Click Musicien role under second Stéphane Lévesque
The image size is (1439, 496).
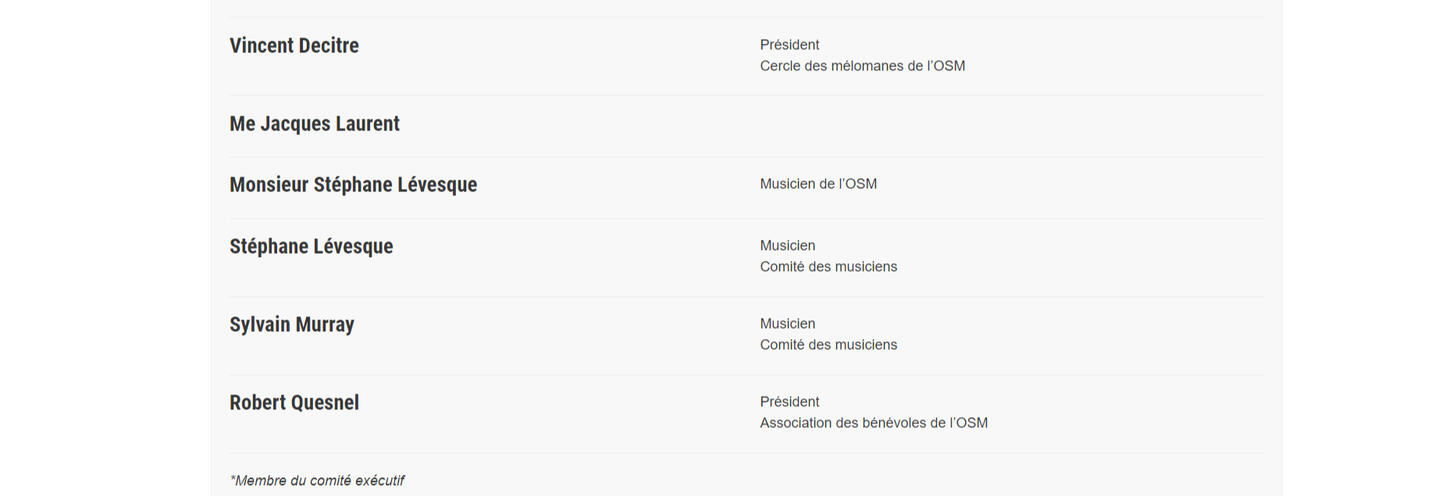click(787, 246)
